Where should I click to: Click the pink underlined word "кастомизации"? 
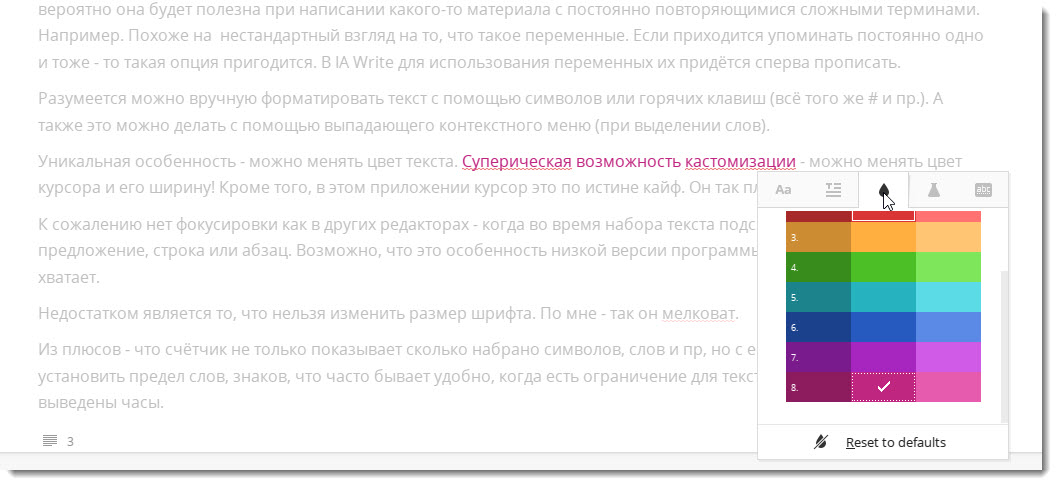click(x=739, y=162)
